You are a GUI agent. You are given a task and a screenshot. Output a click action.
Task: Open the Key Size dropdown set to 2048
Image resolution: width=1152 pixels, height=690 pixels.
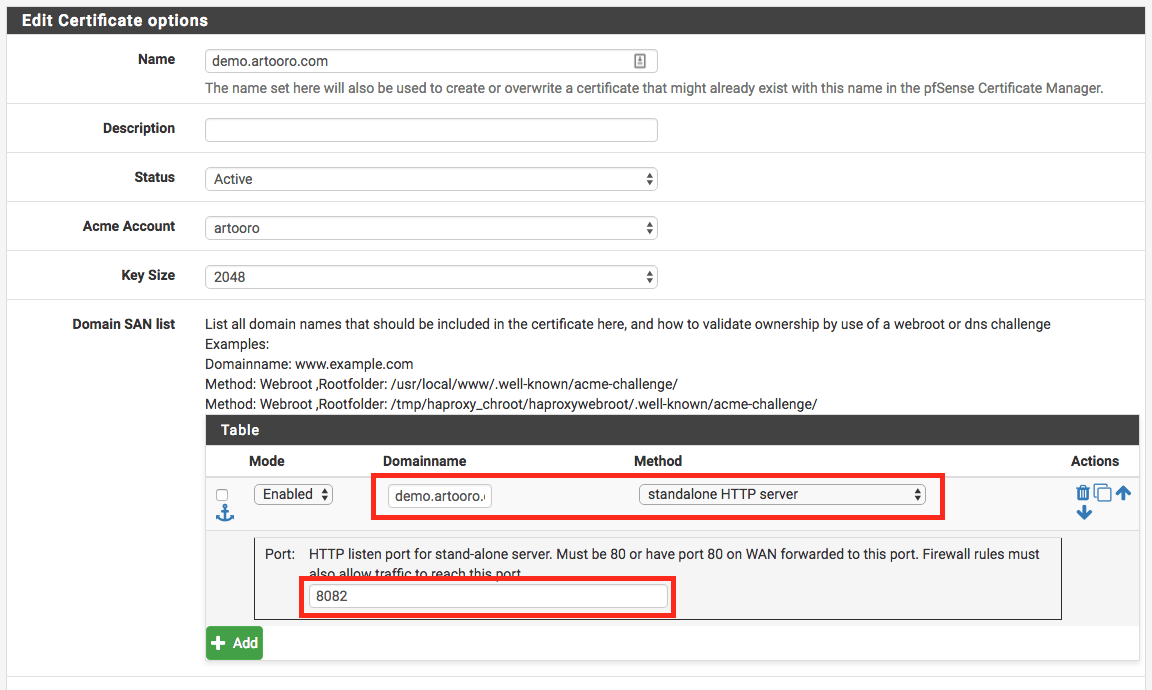pyautogui.click(x=431, y=277)
